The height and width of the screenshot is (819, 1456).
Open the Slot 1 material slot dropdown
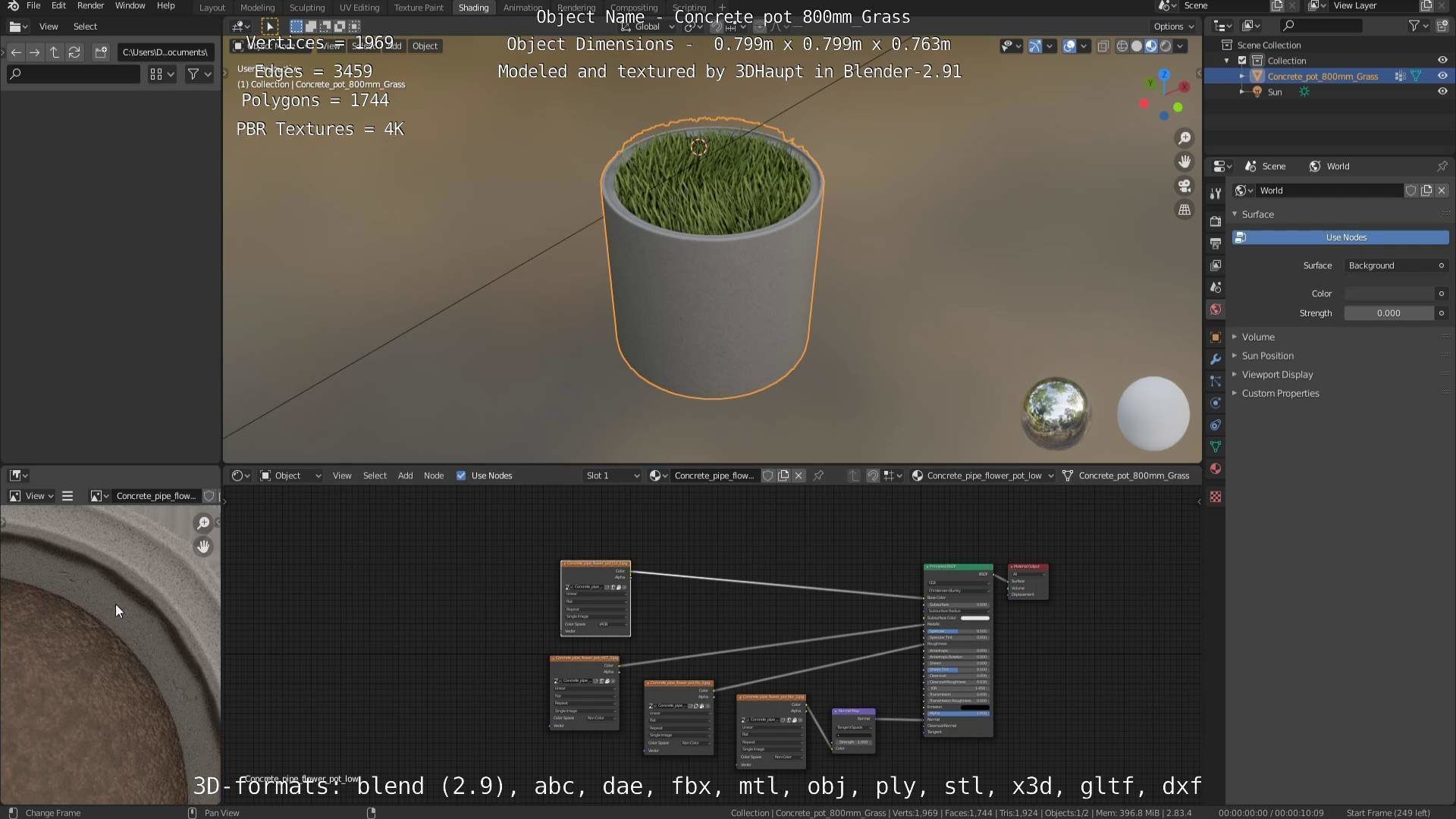(x=612, y=475)
